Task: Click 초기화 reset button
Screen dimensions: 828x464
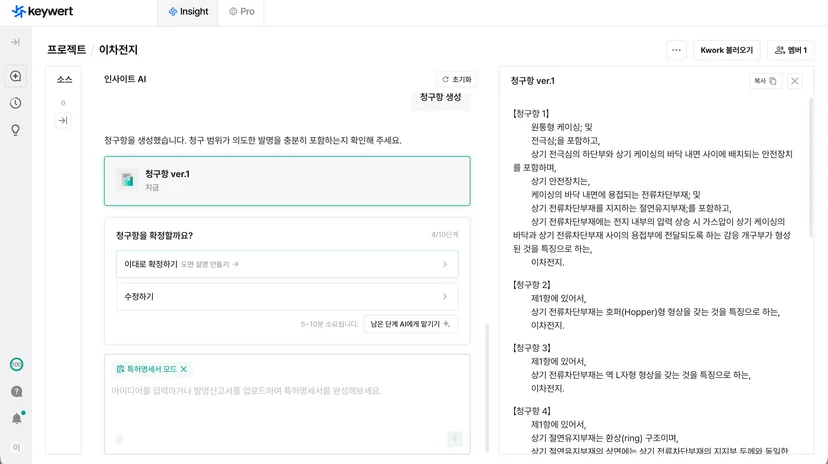Action: click(x=456, y=79)
